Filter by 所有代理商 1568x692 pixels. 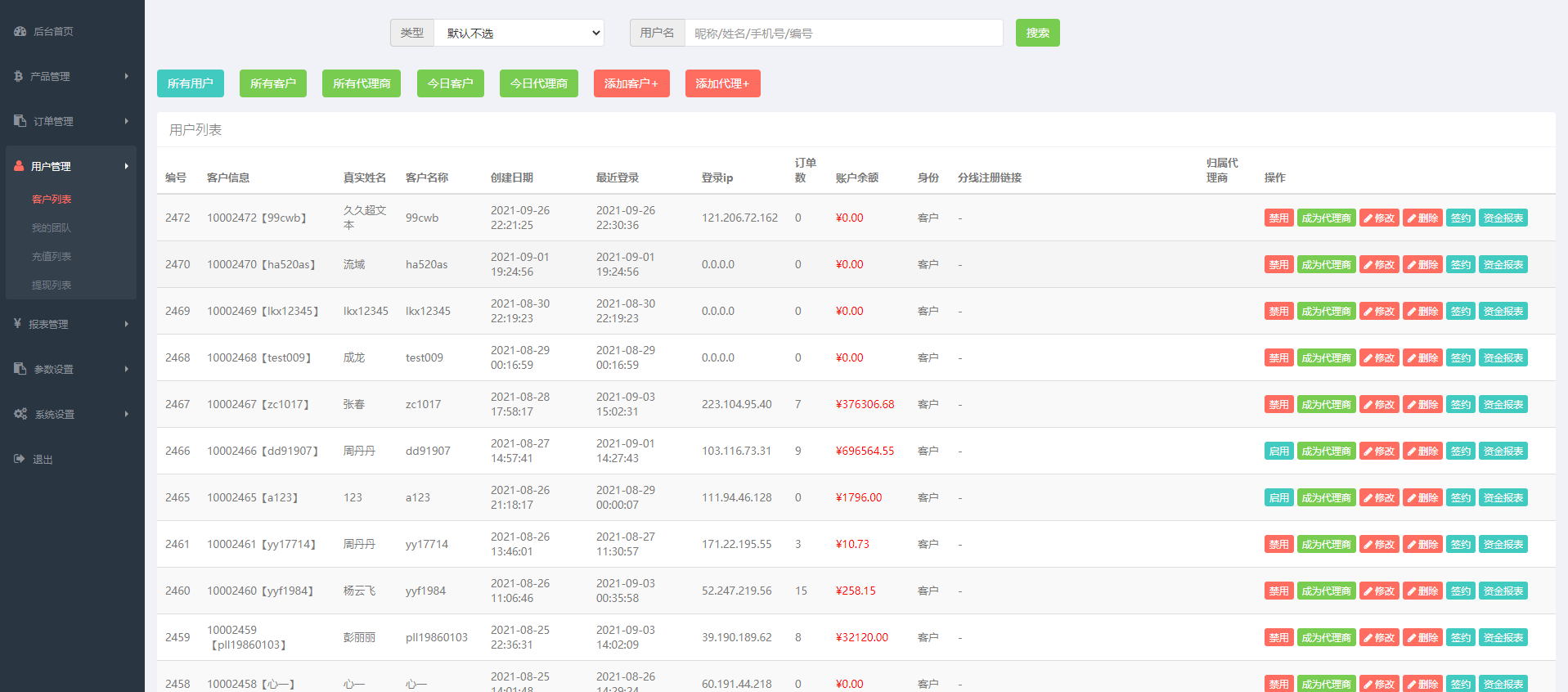point(362,83)
